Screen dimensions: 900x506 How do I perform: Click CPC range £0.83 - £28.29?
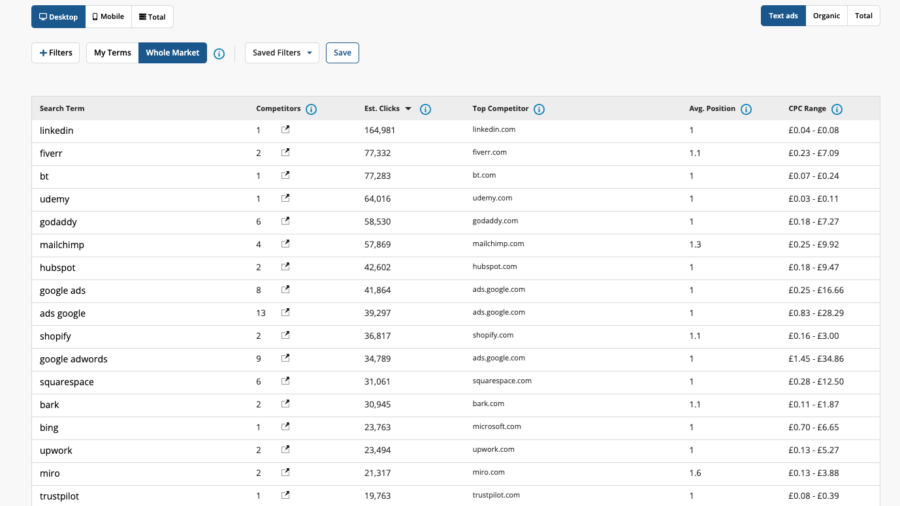[x=816, y=313]
